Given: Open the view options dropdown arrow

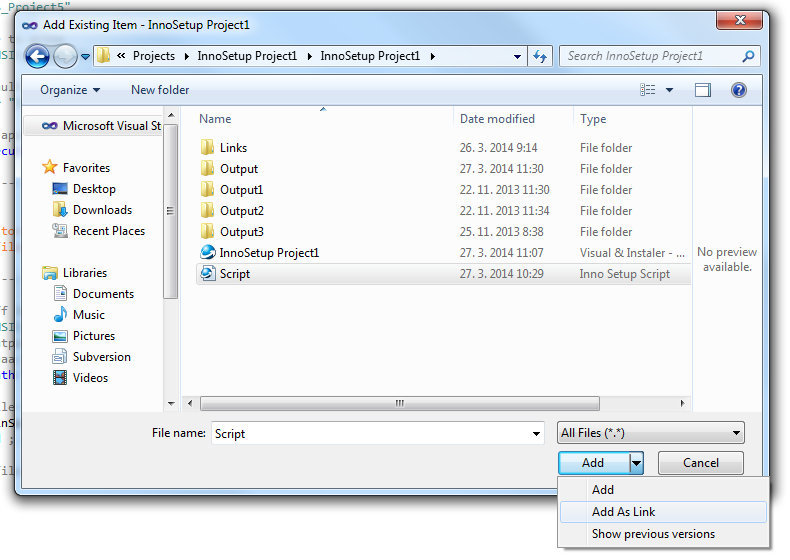Looking at the screenshot, I should click(x=669, y=90).
